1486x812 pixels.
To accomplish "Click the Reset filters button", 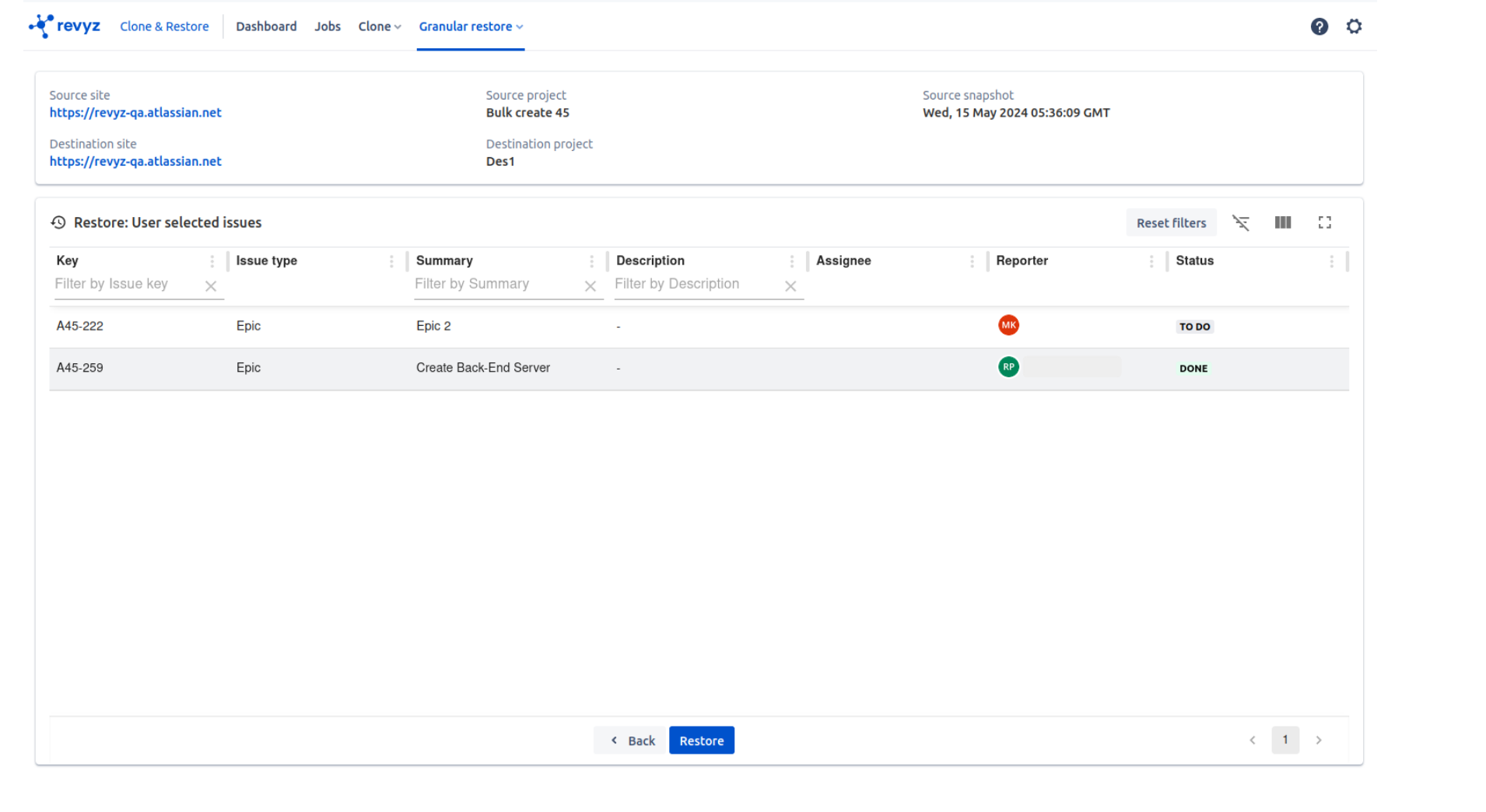I will 1171,223.
